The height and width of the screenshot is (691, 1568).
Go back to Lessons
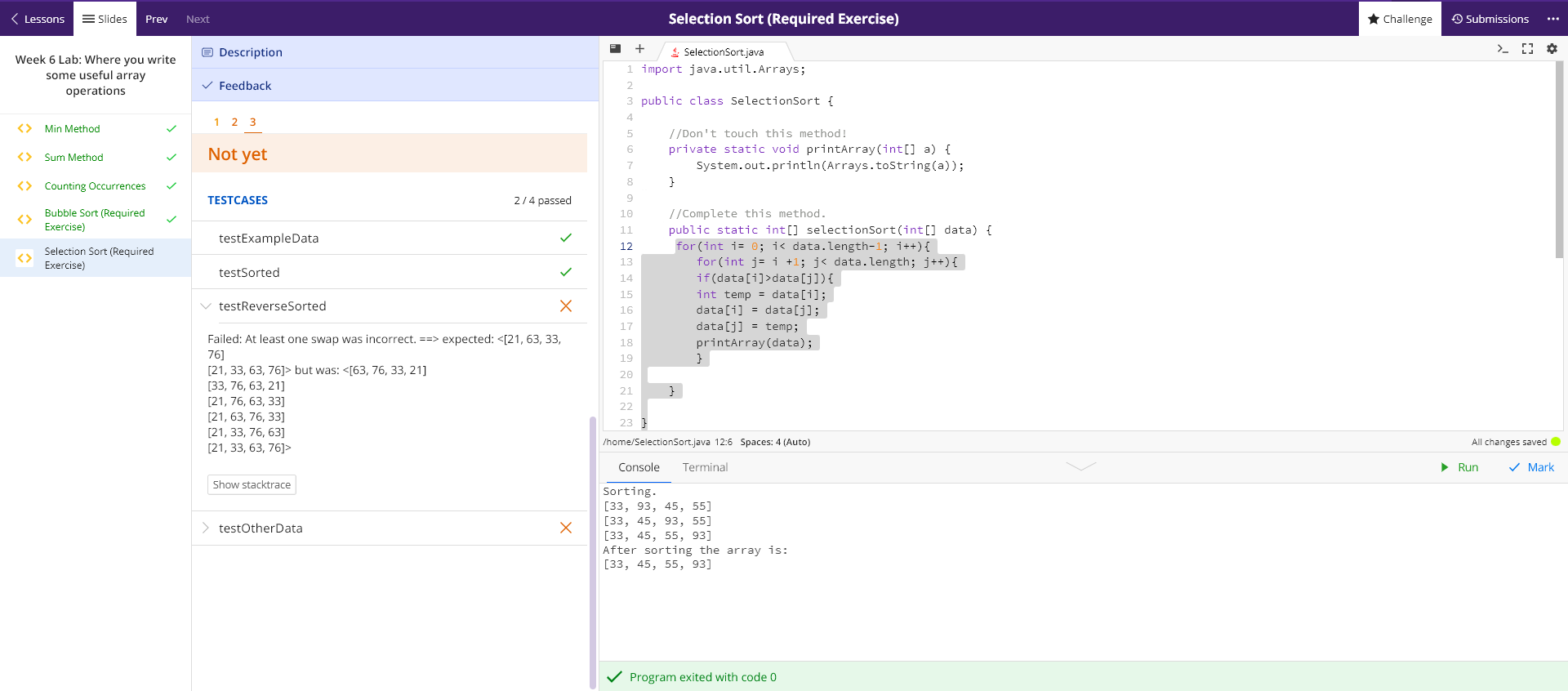pos(38,19)
